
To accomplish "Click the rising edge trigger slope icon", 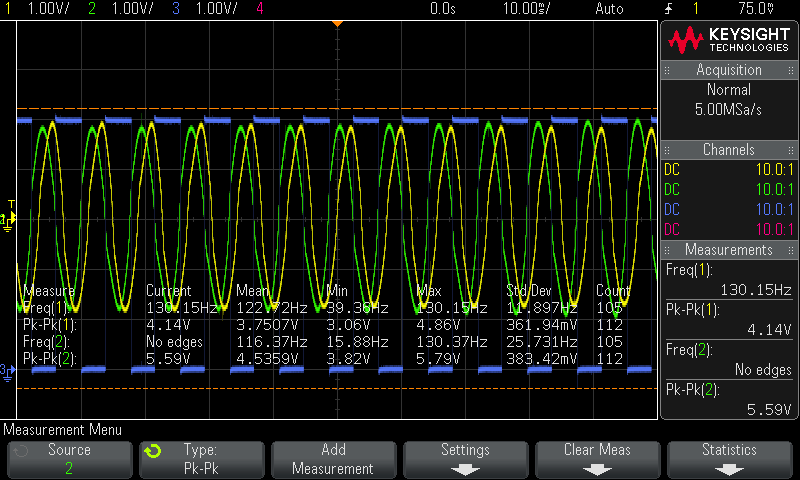I will 668,8.
